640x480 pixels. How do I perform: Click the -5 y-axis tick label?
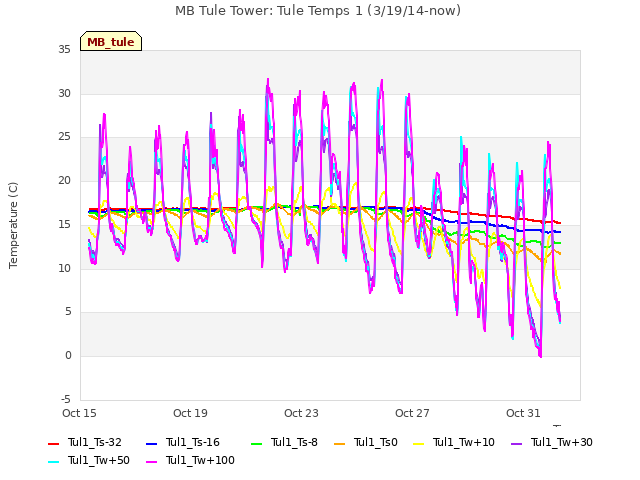(x=66, y=399)
